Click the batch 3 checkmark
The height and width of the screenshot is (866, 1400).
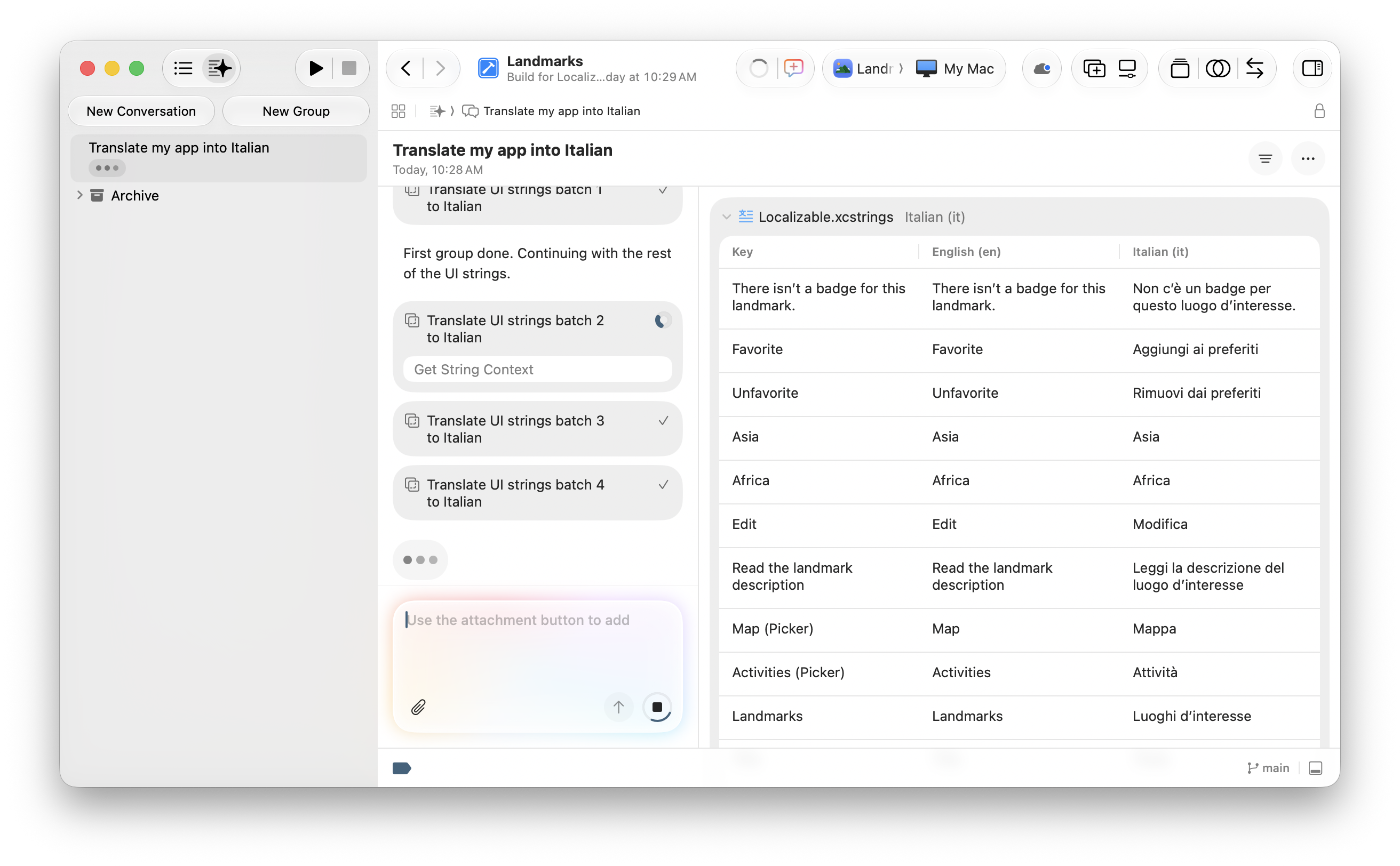click(x=663, y=421)
